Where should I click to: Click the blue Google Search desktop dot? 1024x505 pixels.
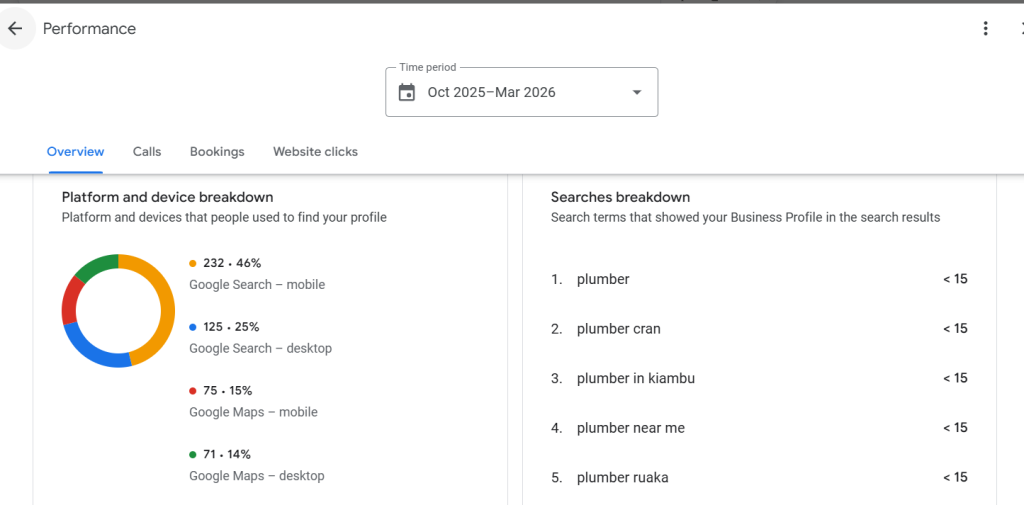[193, 327]
